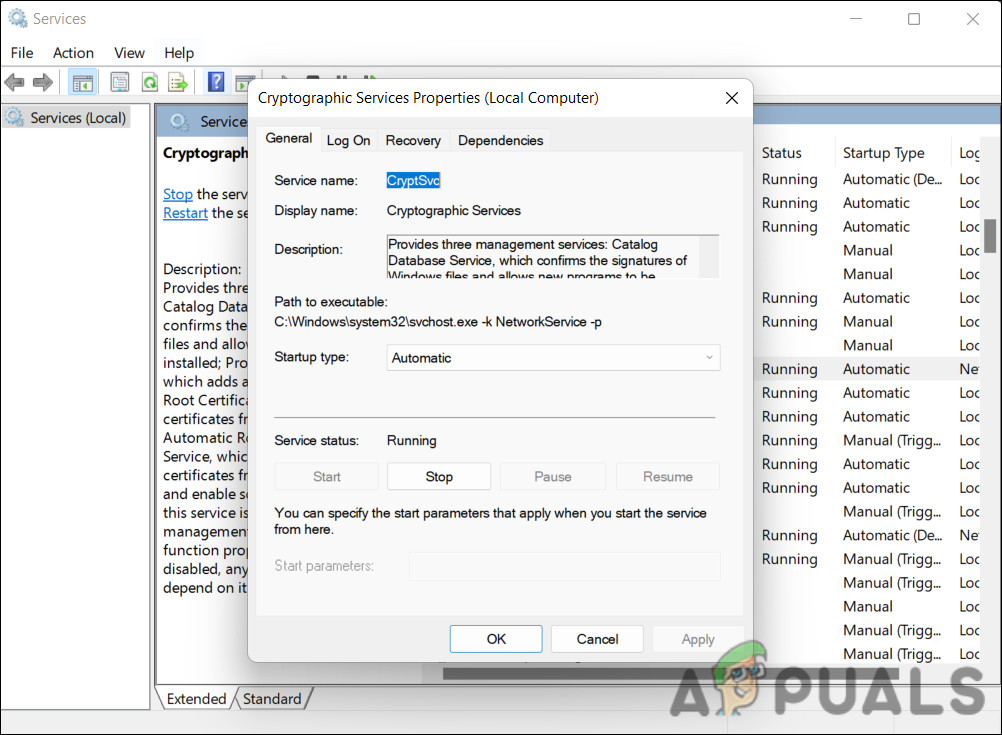Click the svchost.exe executable path text
Viewport: 1002px width, 735px height.
tap(438, 322)
